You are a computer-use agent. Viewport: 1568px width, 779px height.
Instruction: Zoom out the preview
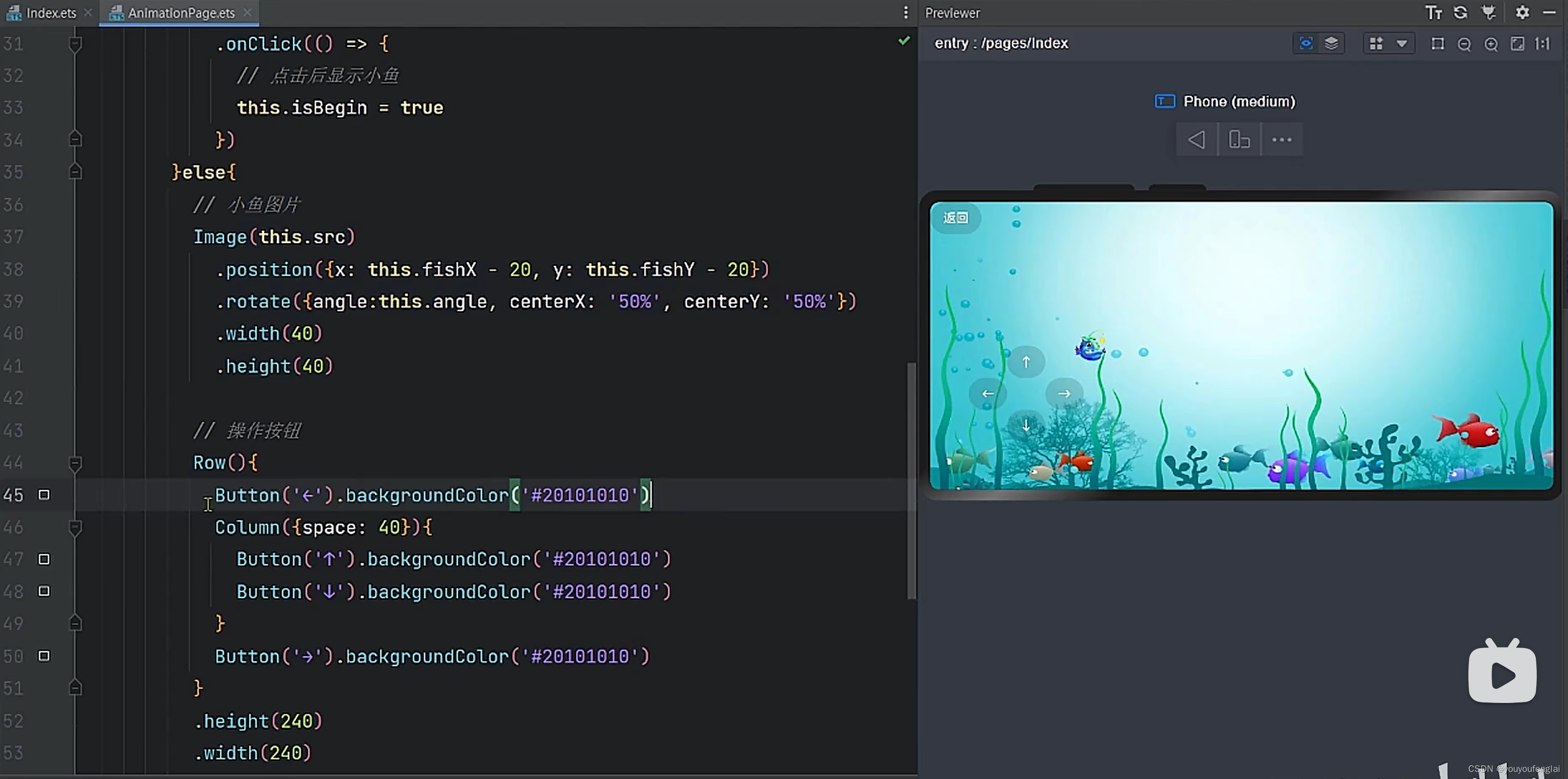click(x=1464, y=44)
